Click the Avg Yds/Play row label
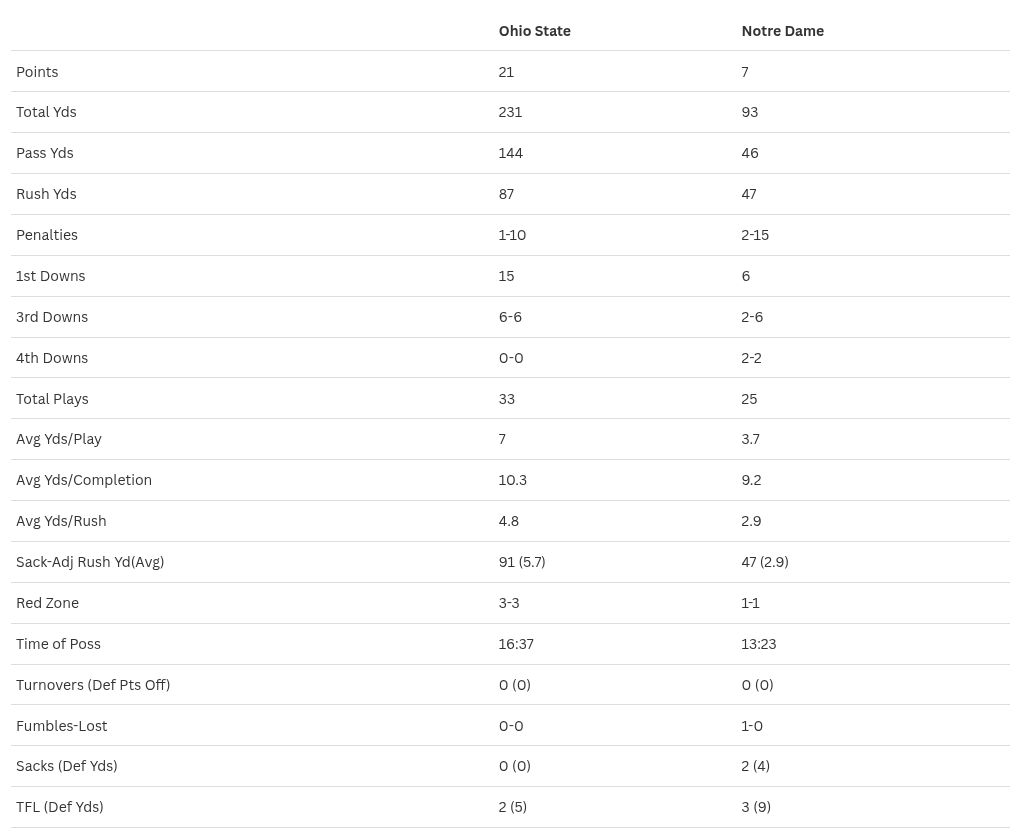Screen dimensions: 1020x839 pyautogui.click(x=59, y=439)
